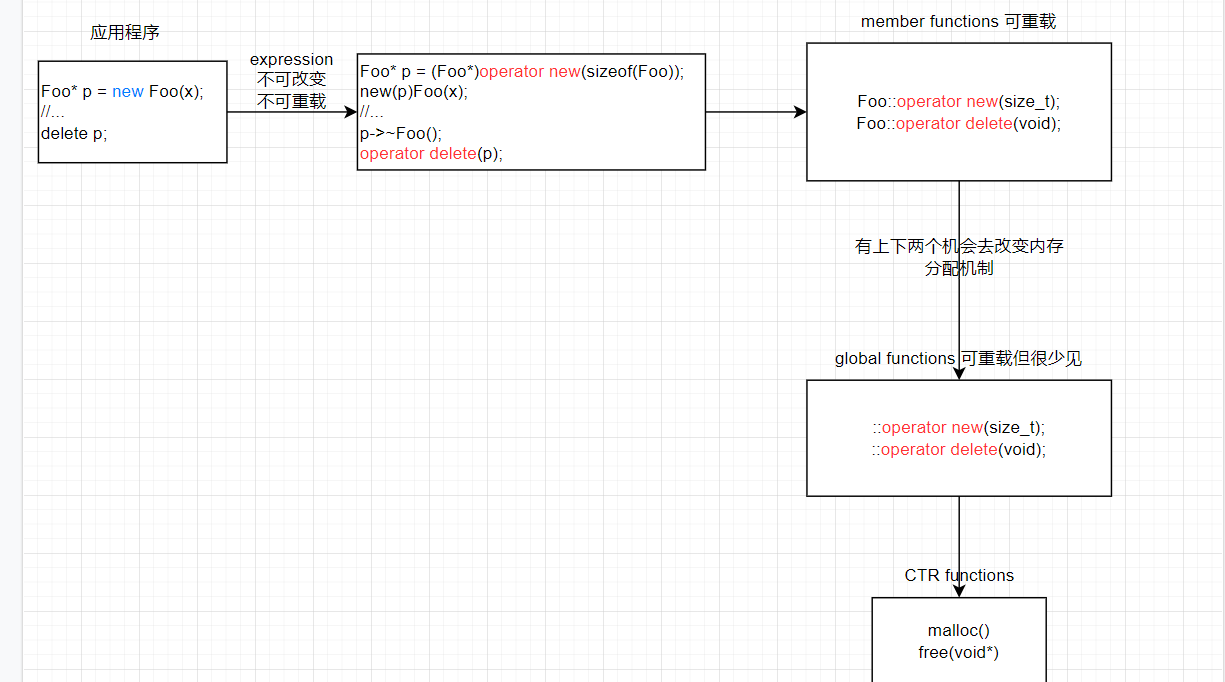The image size is (1225, 682).
Task: Click the 'new(p)Foo(x);' line of text
Action: [x=414, y=92]
